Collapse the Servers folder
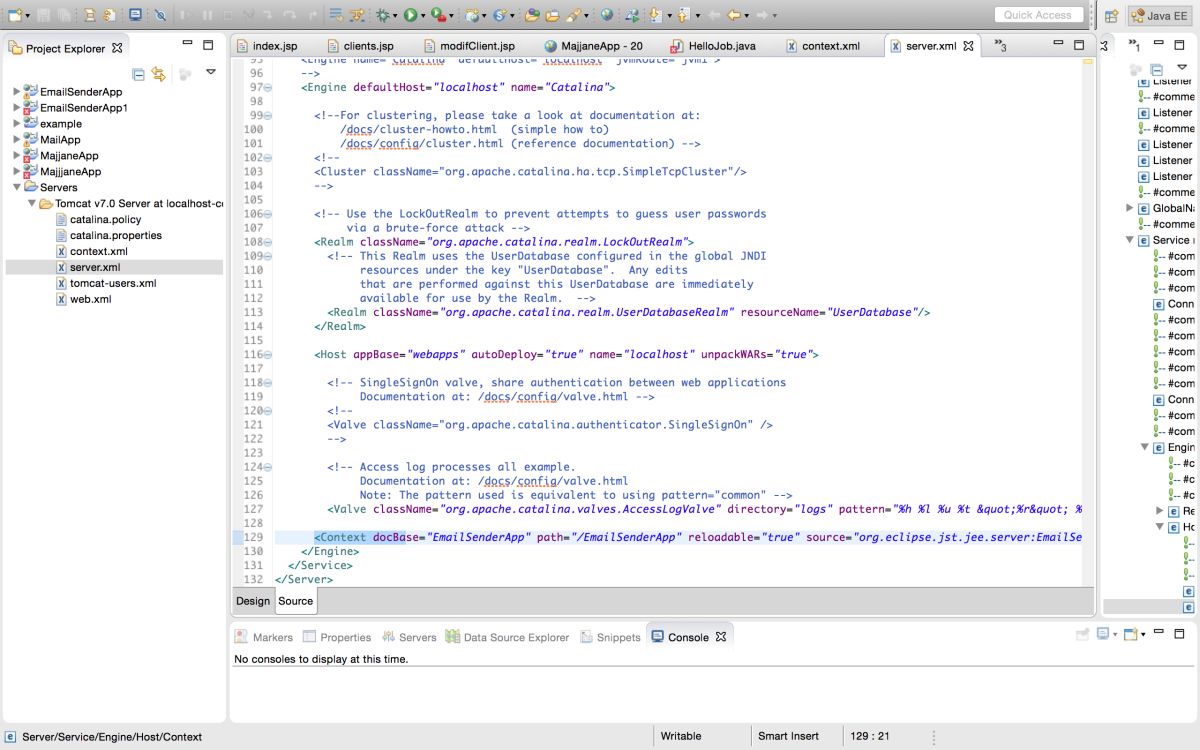The height and width of the screenshot is (750, 1200). (x=16, y=187)
